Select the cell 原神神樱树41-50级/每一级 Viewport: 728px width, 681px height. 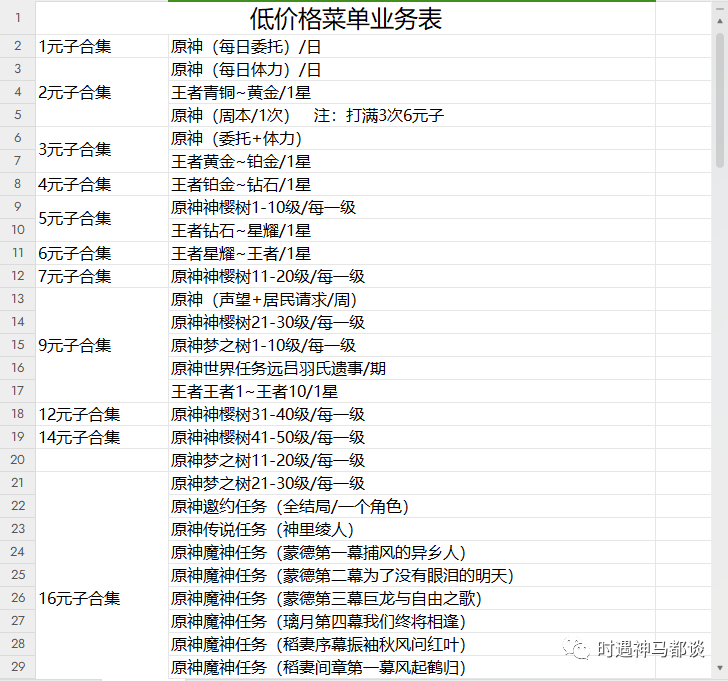coord(411,437)
